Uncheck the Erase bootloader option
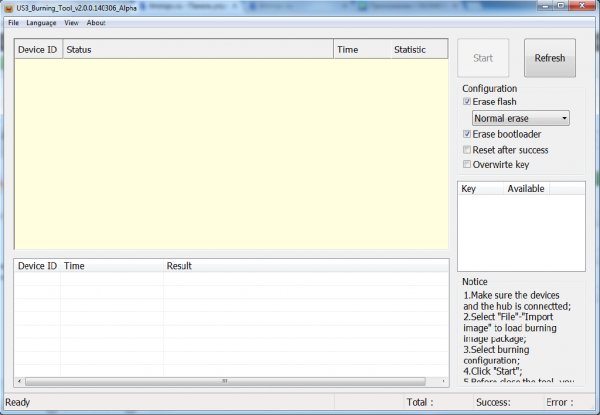Viewport: 600px width, 415px height. (467, 134)
